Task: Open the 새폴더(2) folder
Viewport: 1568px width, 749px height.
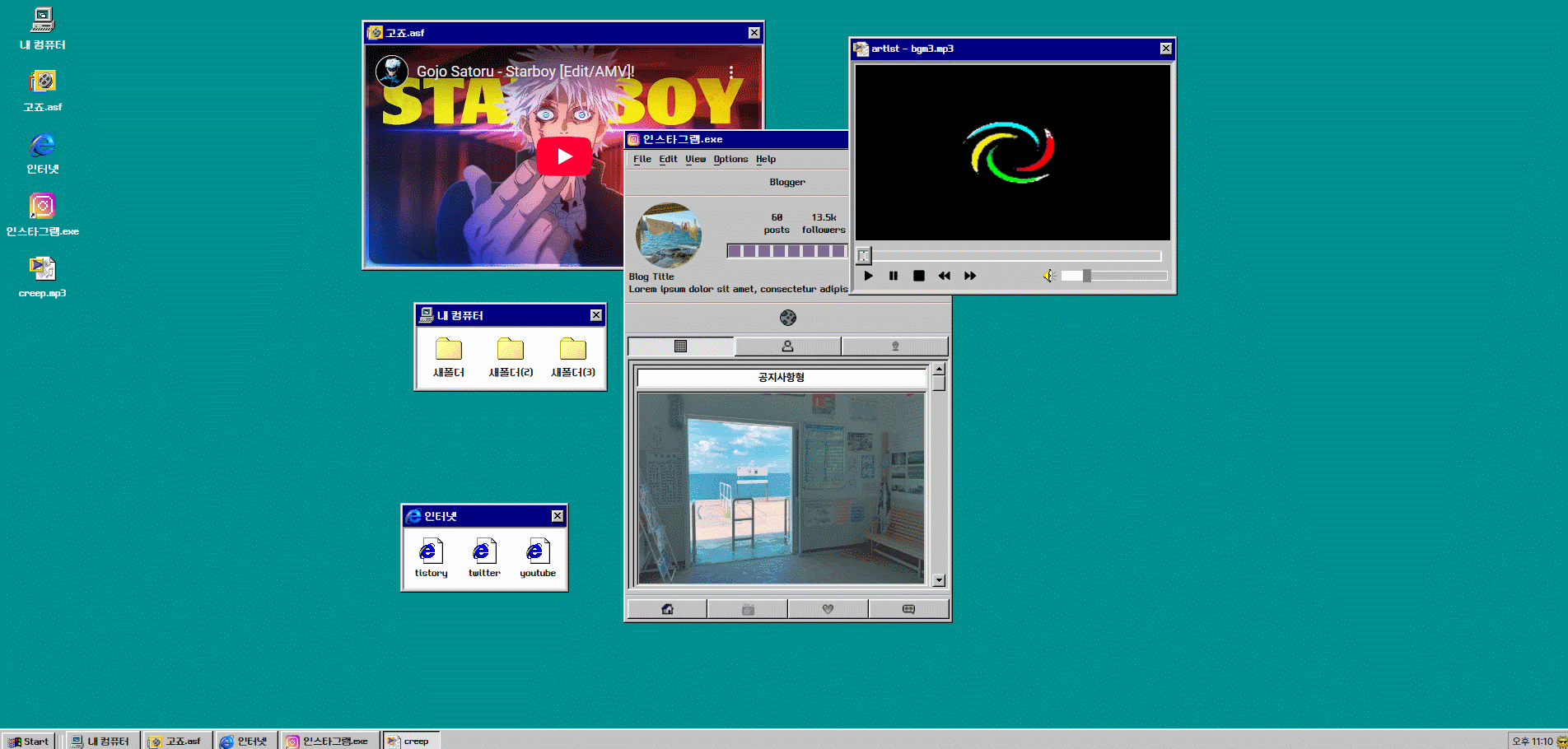Action: [x=511, y=357]
